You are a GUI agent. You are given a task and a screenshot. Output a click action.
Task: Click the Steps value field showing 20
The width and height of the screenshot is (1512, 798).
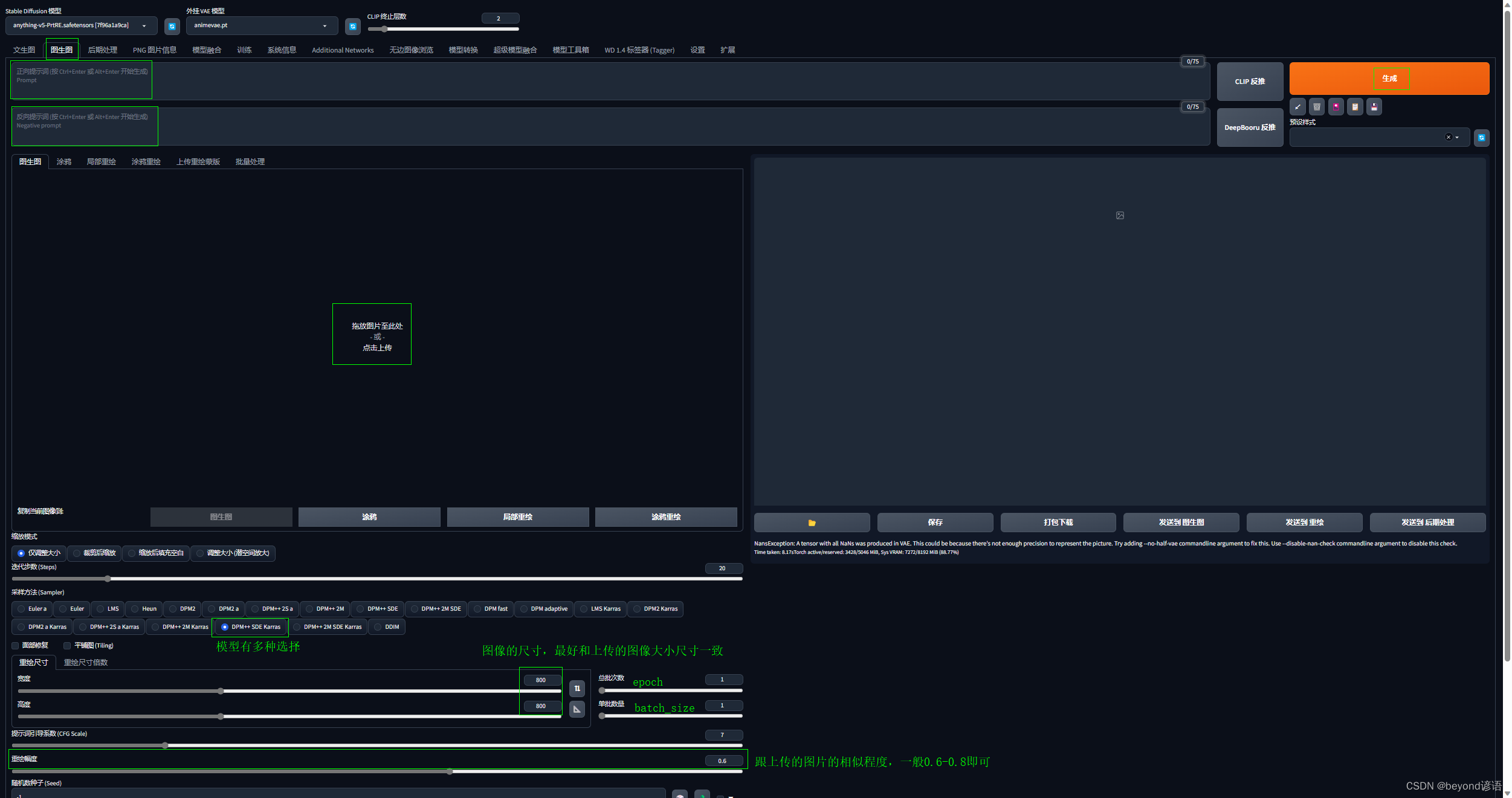click(723, 568)
